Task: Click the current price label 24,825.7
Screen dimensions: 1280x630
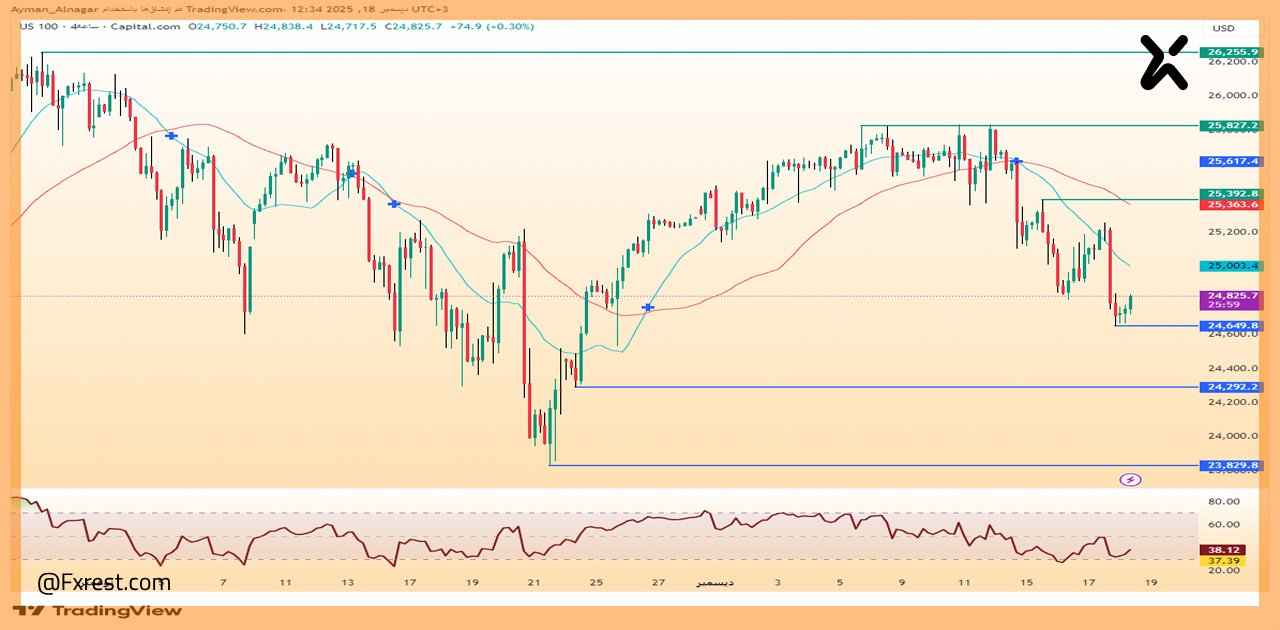Action: click(1232, 296)
